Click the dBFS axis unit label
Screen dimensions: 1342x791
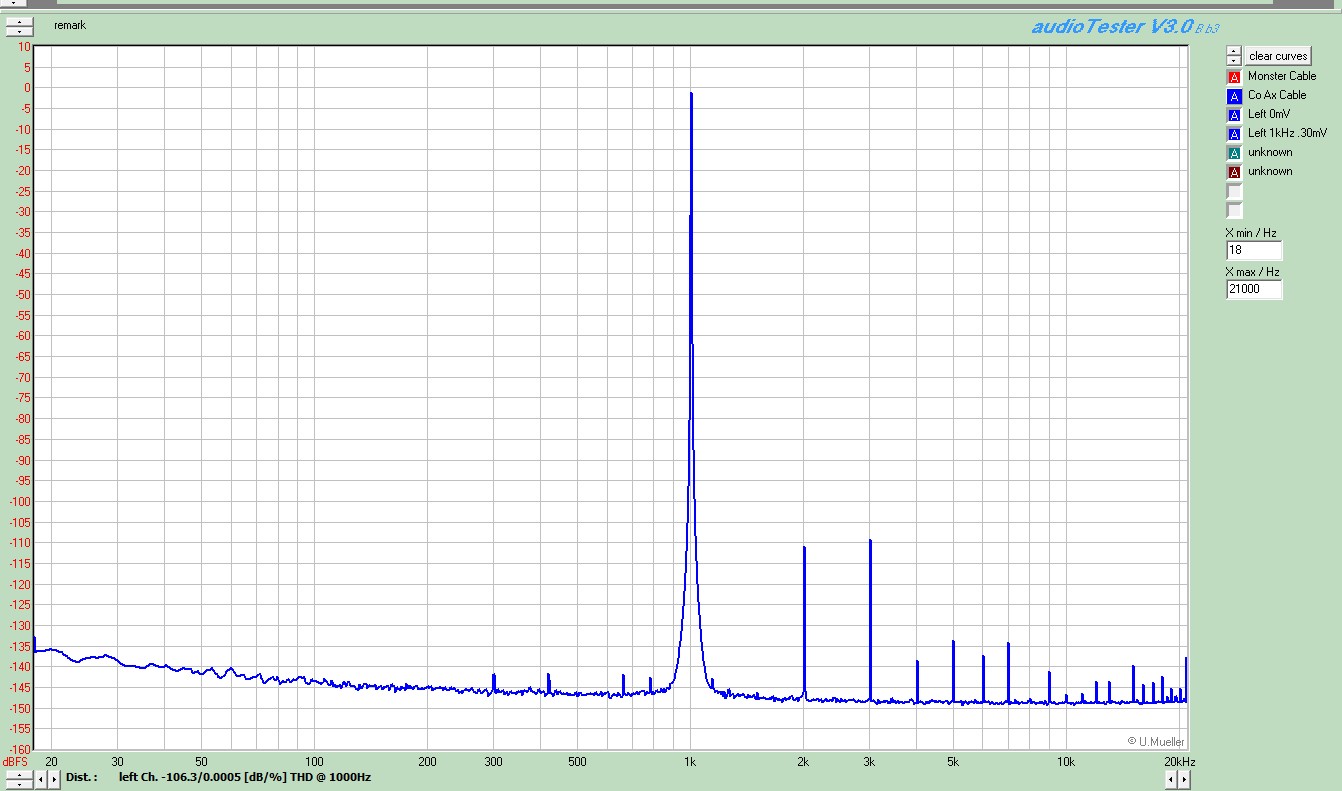pos(16,762)
